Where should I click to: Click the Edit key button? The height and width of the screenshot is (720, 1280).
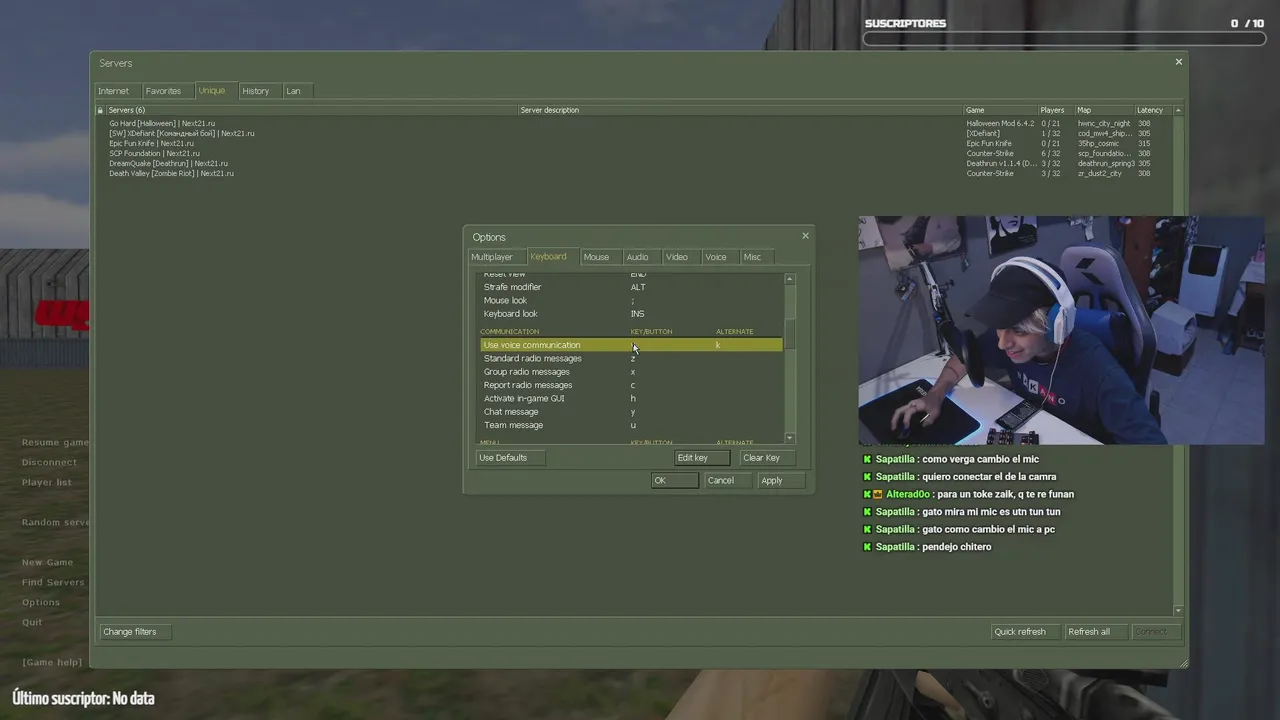(x=702, y=458)
